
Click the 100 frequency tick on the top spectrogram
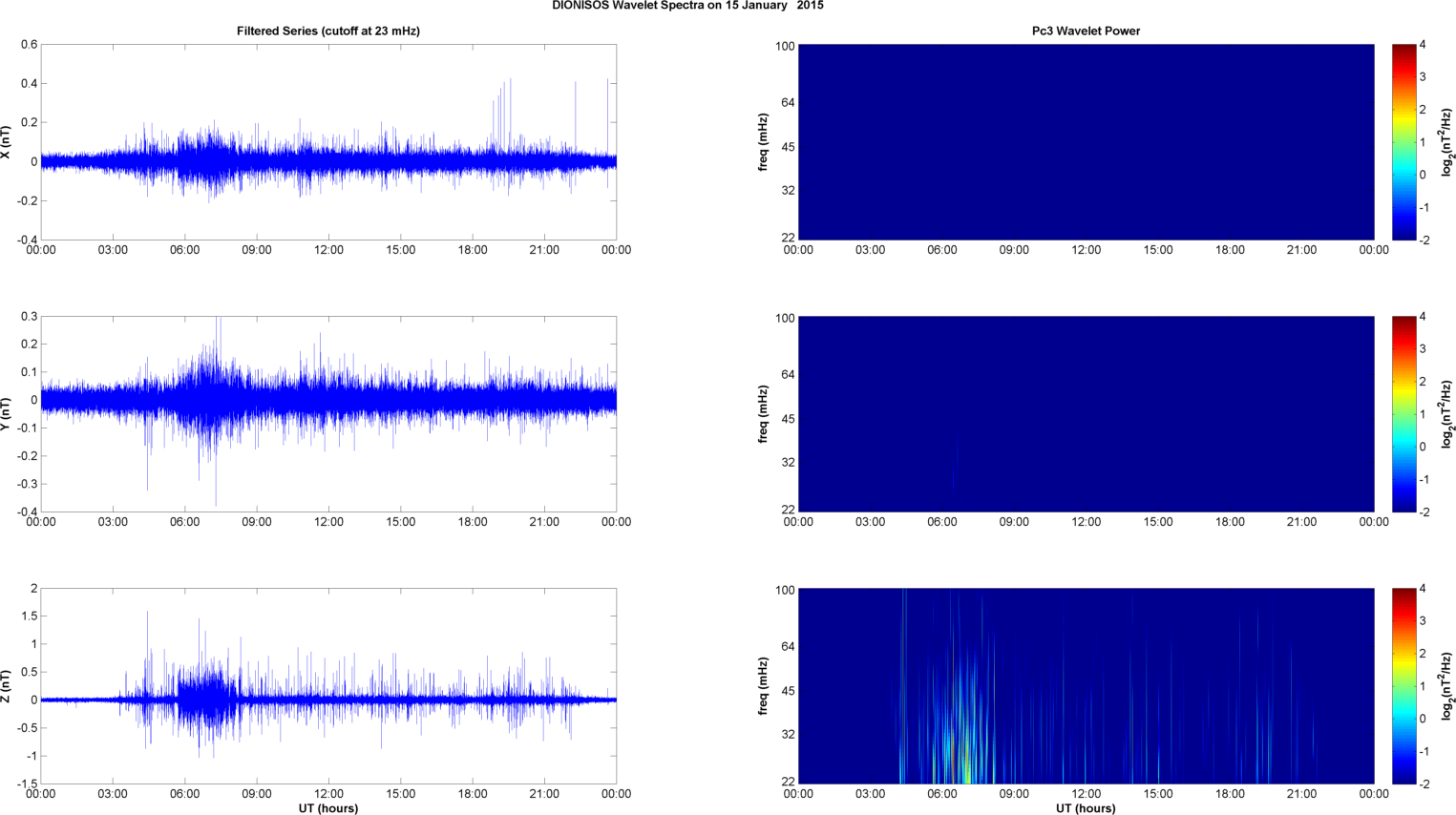[x=785, y=46]
